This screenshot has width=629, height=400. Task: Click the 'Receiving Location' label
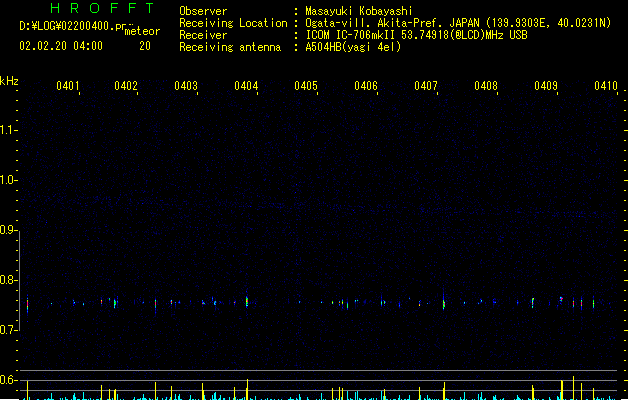pos(233,23)
